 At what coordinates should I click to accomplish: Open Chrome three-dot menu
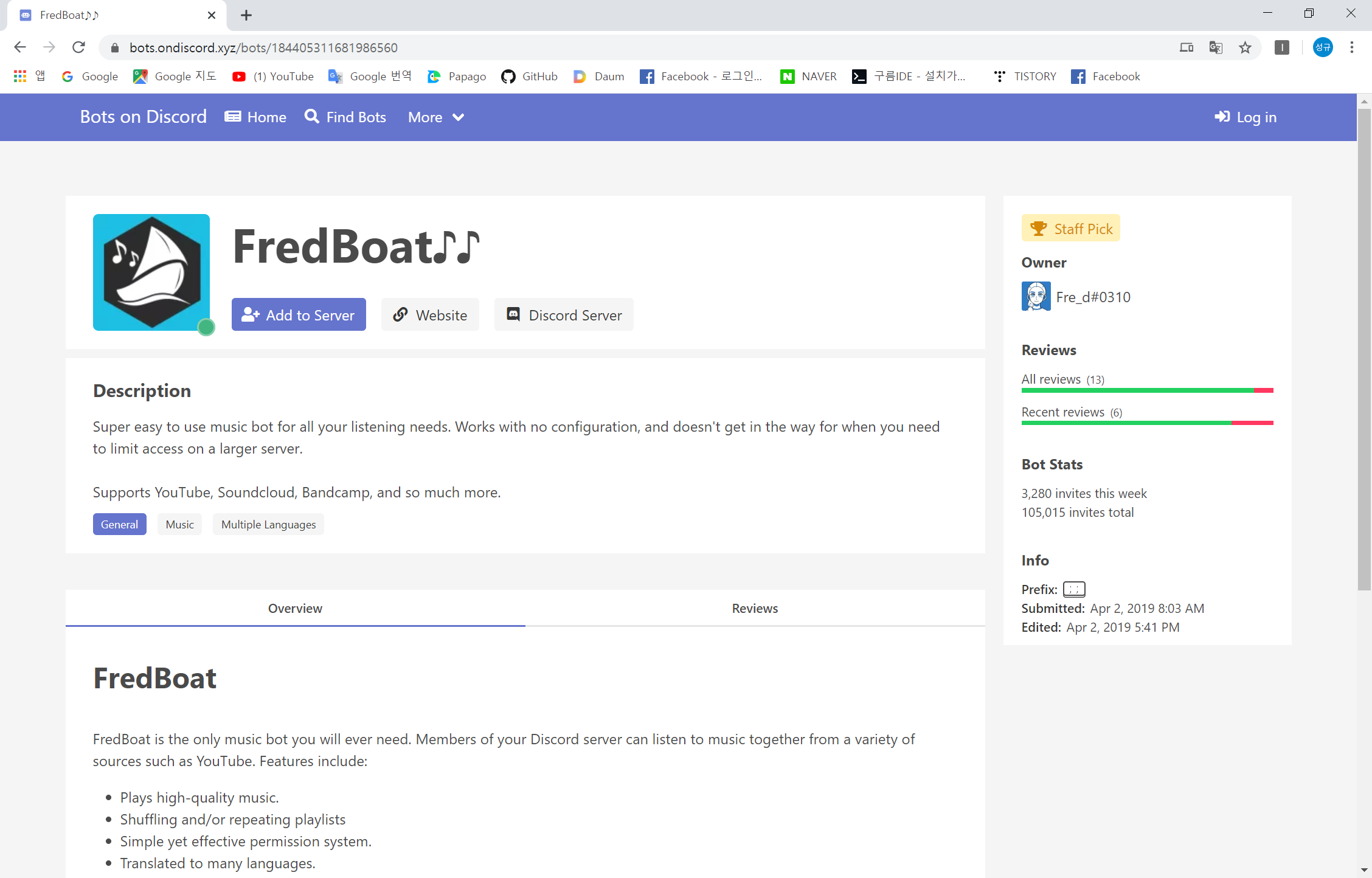[1351, 47]
